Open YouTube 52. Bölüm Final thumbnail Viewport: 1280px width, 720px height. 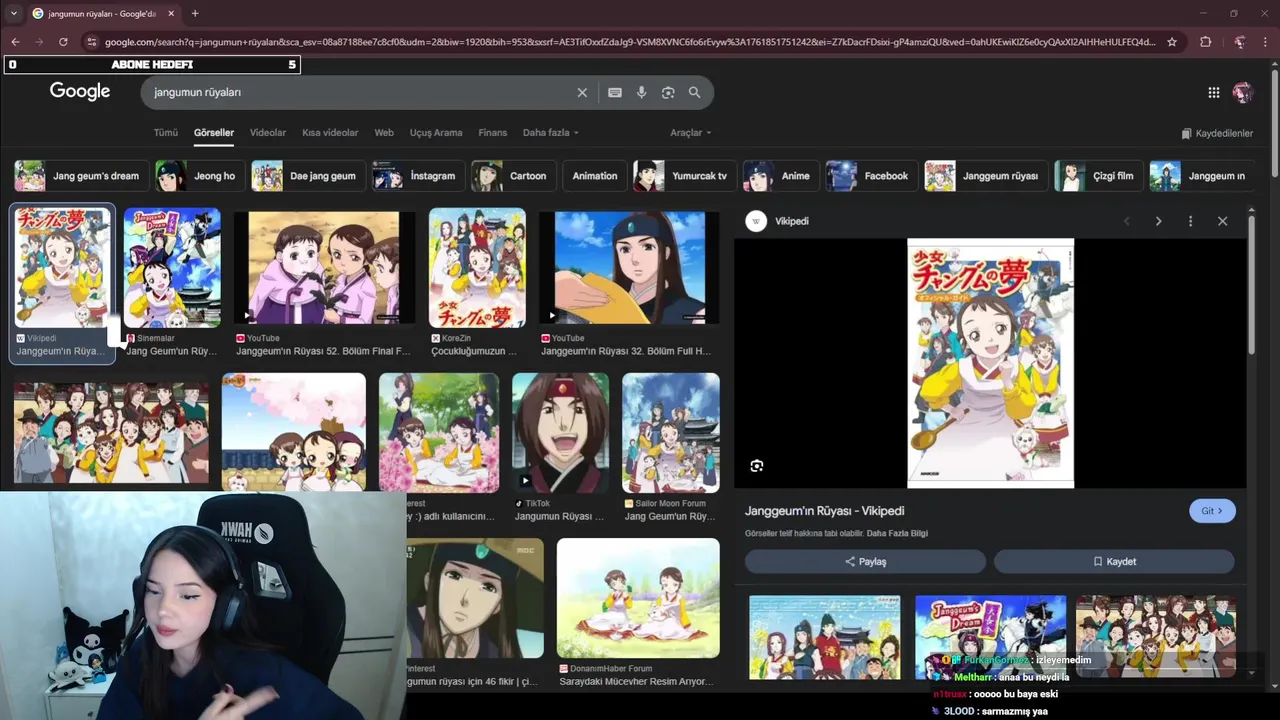click(324, 268)
